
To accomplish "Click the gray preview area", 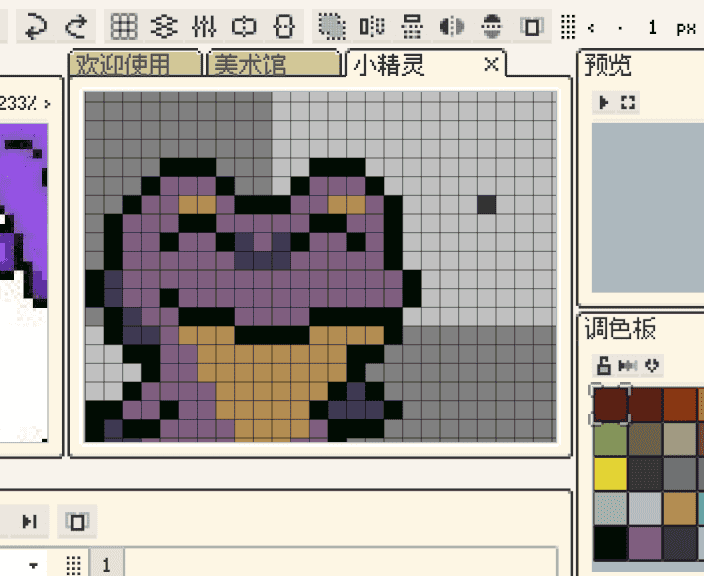I will tap(647, 207).
